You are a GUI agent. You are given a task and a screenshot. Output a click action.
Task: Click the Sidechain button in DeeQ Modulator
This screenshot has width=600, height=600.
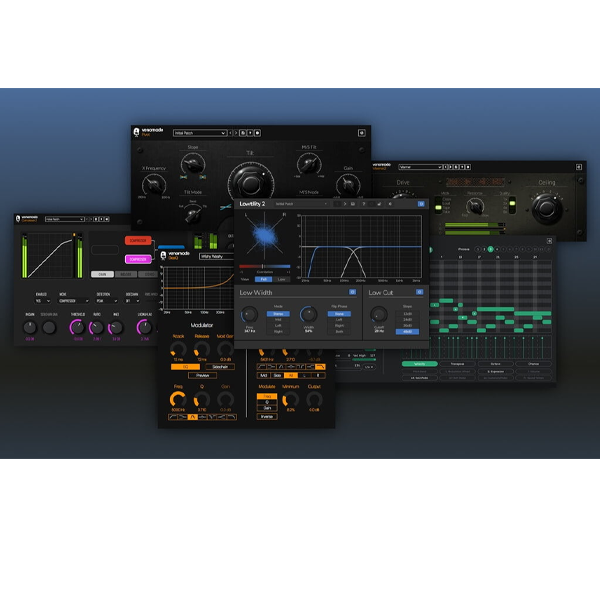pyautogui.click(x=220, y=367)
